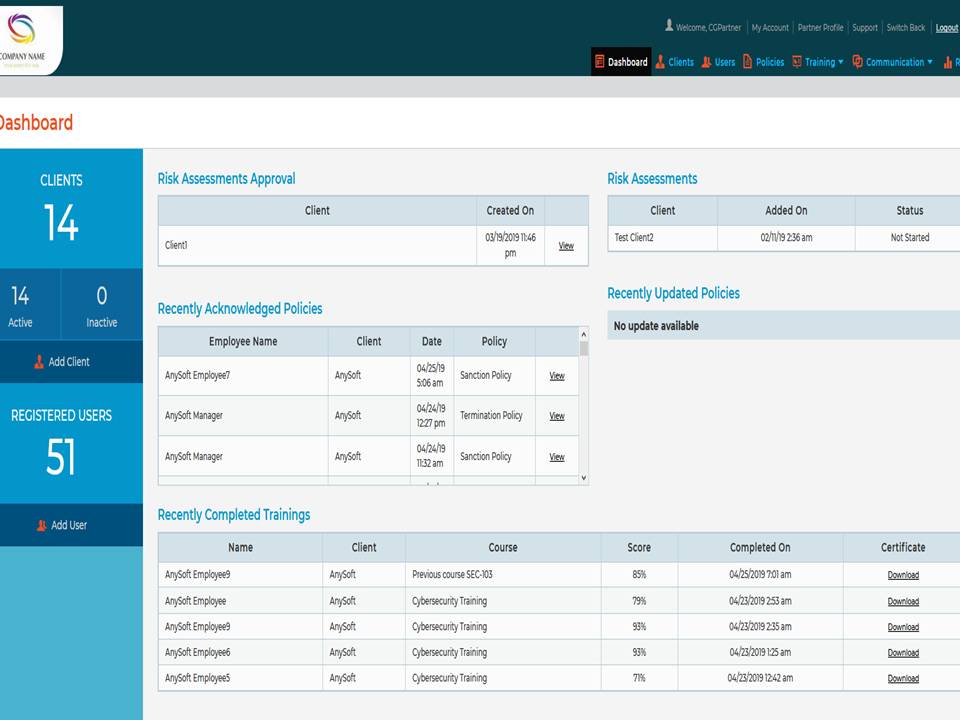Viewport: 960px width, 720px height.
Task: Click the Not Started status cell
Action: click(x=909, y=238)
